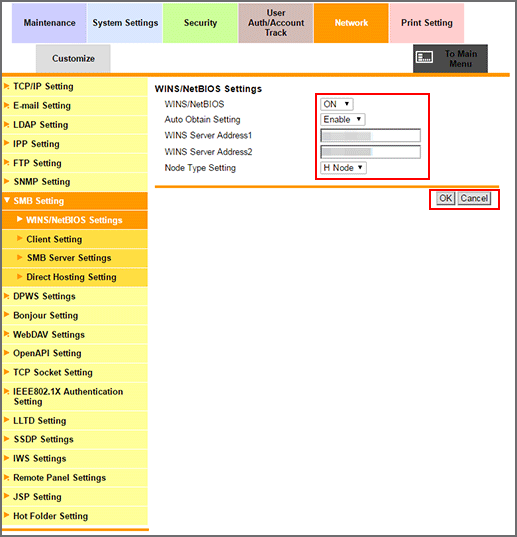
Task: Click the To Main Menu panel icon
Action: 424,57
